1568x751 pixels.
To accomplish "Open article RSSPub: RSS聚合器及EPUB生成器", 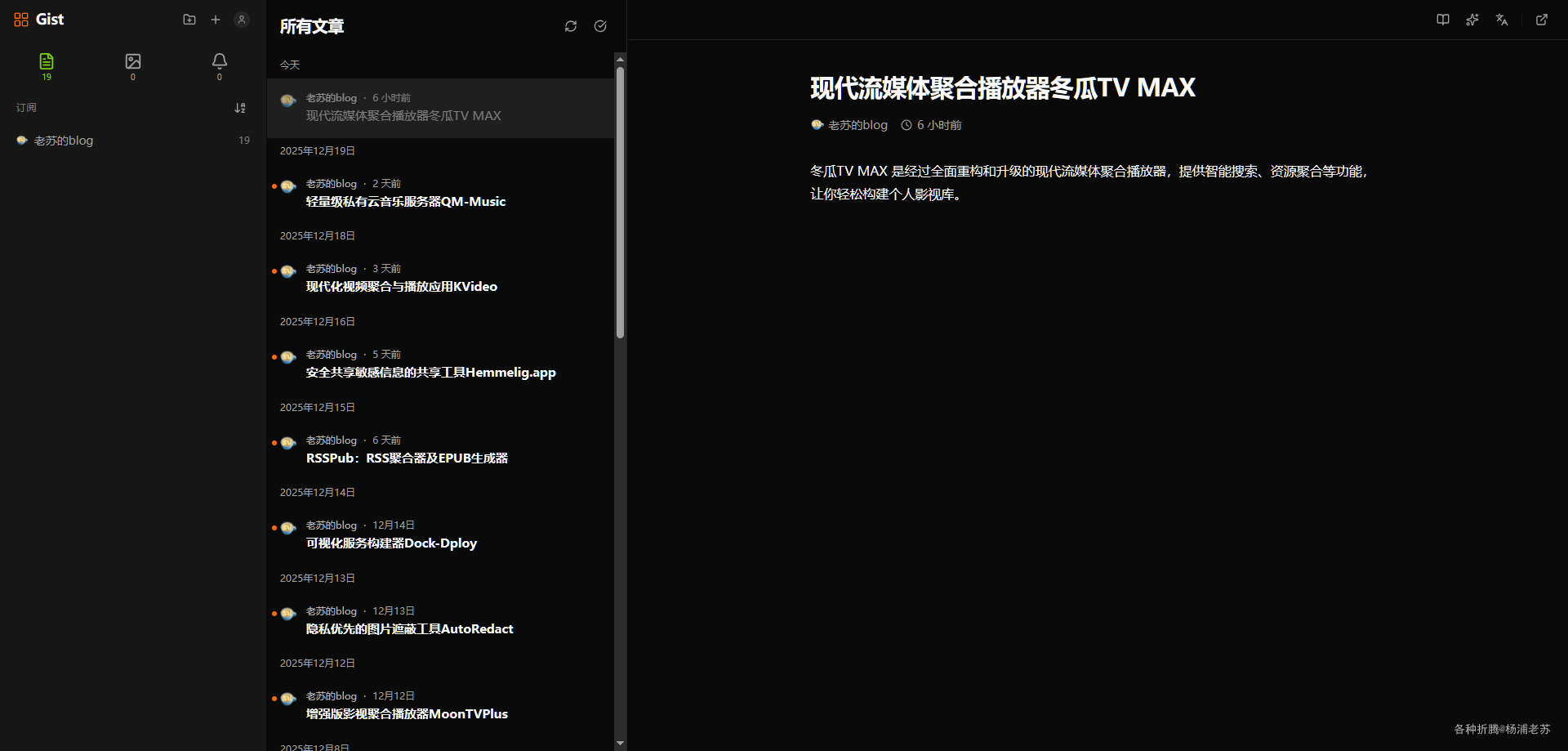I will [441, 450].
